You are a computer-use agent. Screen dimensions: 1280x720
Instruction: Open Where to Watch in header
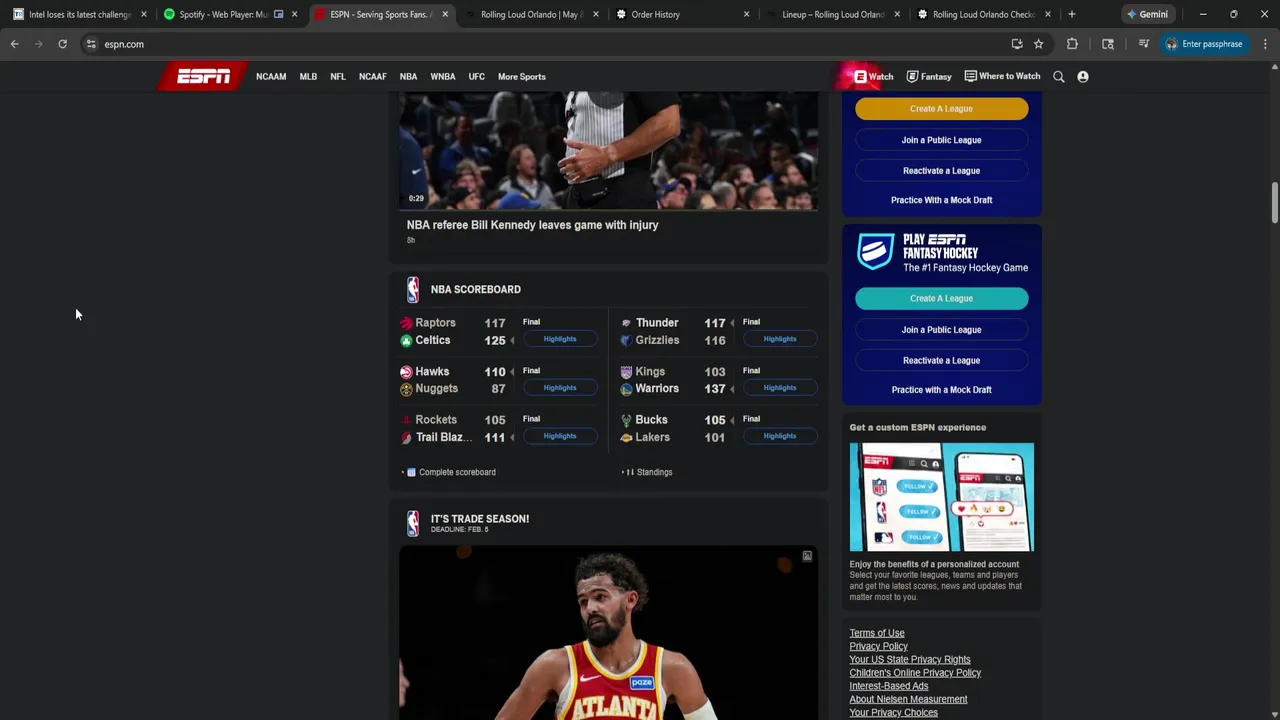(1002, 76)
